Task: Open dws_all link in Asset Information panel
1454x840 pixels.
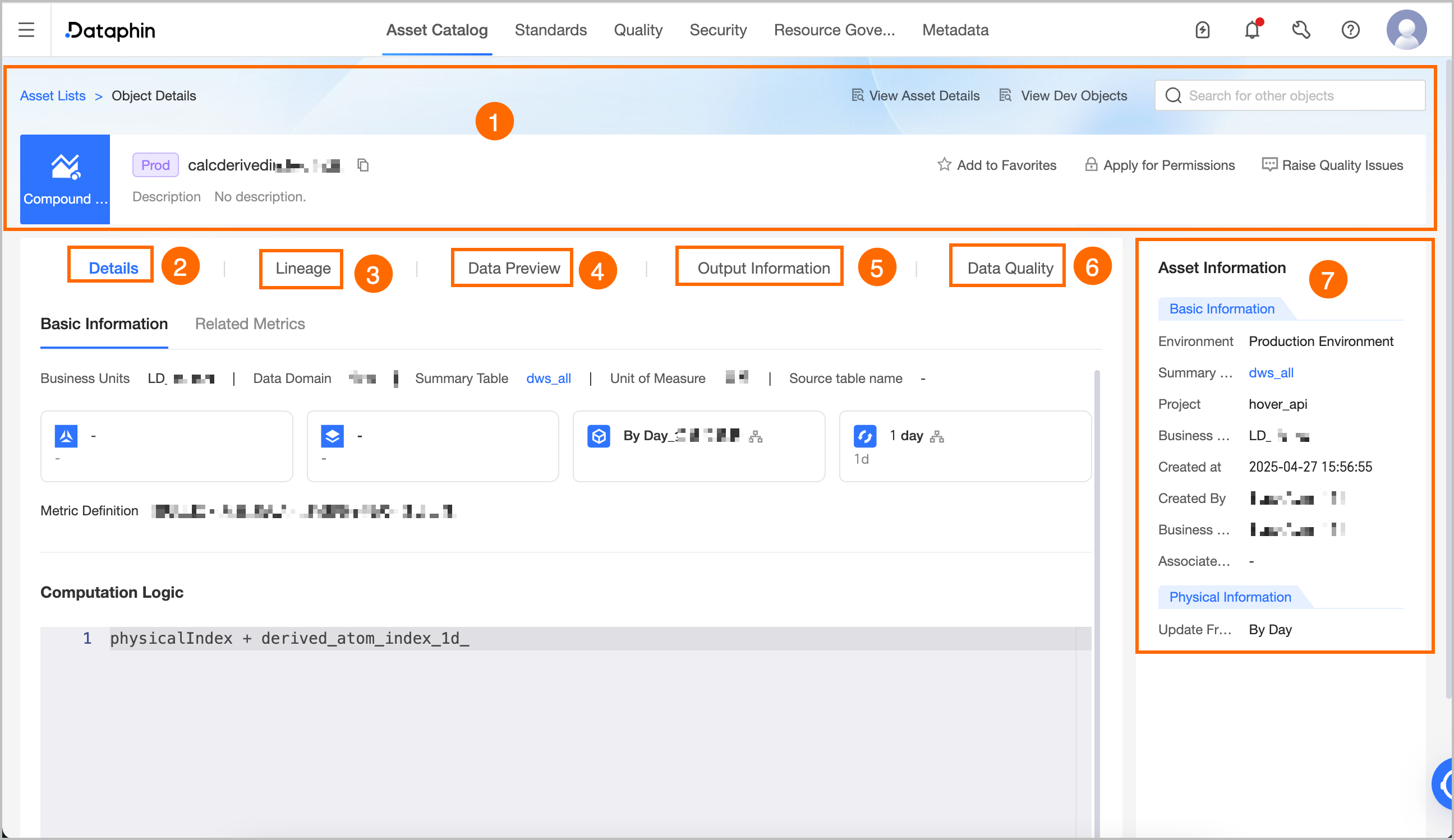Action: click(1271, 373)
